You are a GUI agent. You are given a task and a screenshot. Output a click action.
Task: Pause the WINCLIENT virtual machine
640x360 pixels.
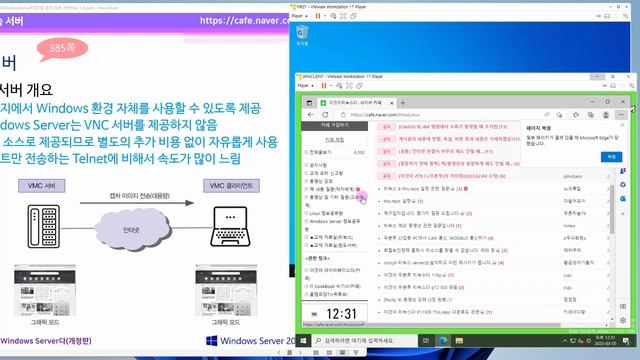pos(324,86)
